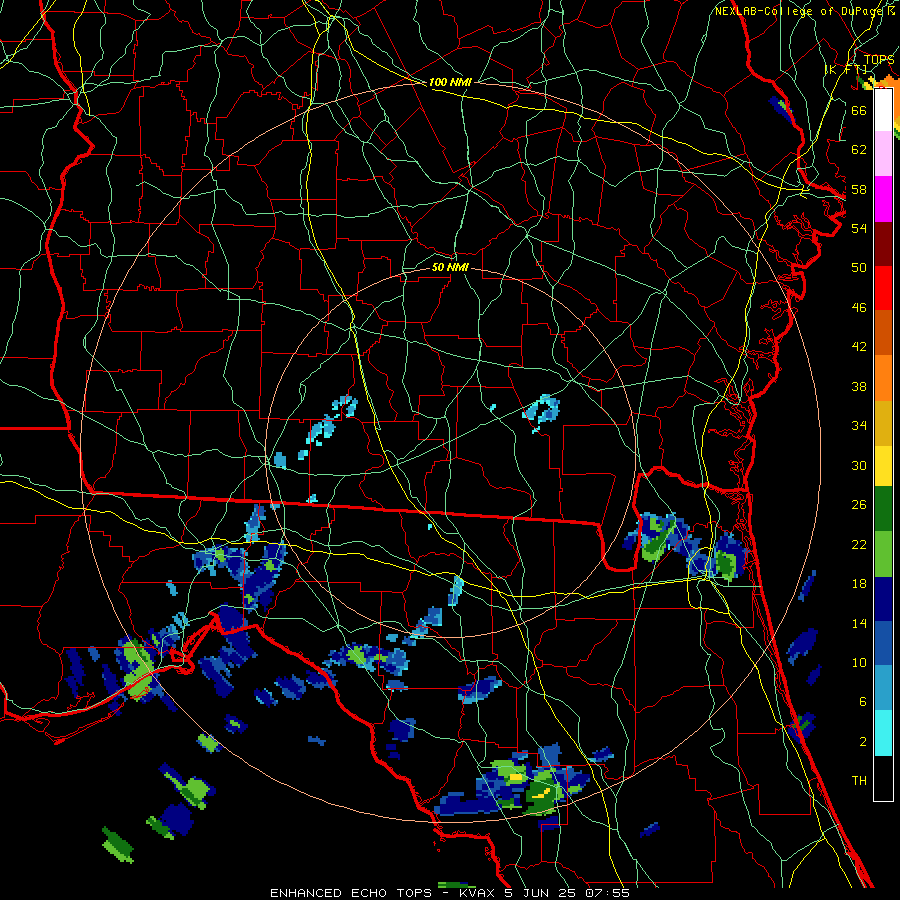Select the 38 legend label
The width and height of the screenshot is (900, 900).
pyautogui.click(x=859, y=386)
